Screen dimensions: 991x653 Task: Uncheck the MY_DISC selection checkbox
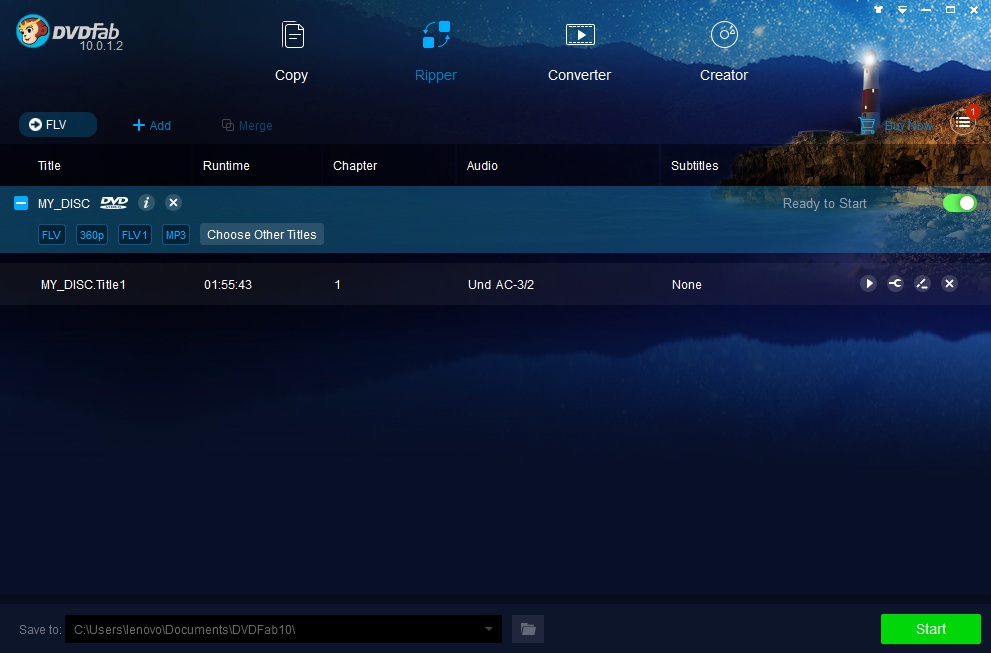tap(21, 203)
